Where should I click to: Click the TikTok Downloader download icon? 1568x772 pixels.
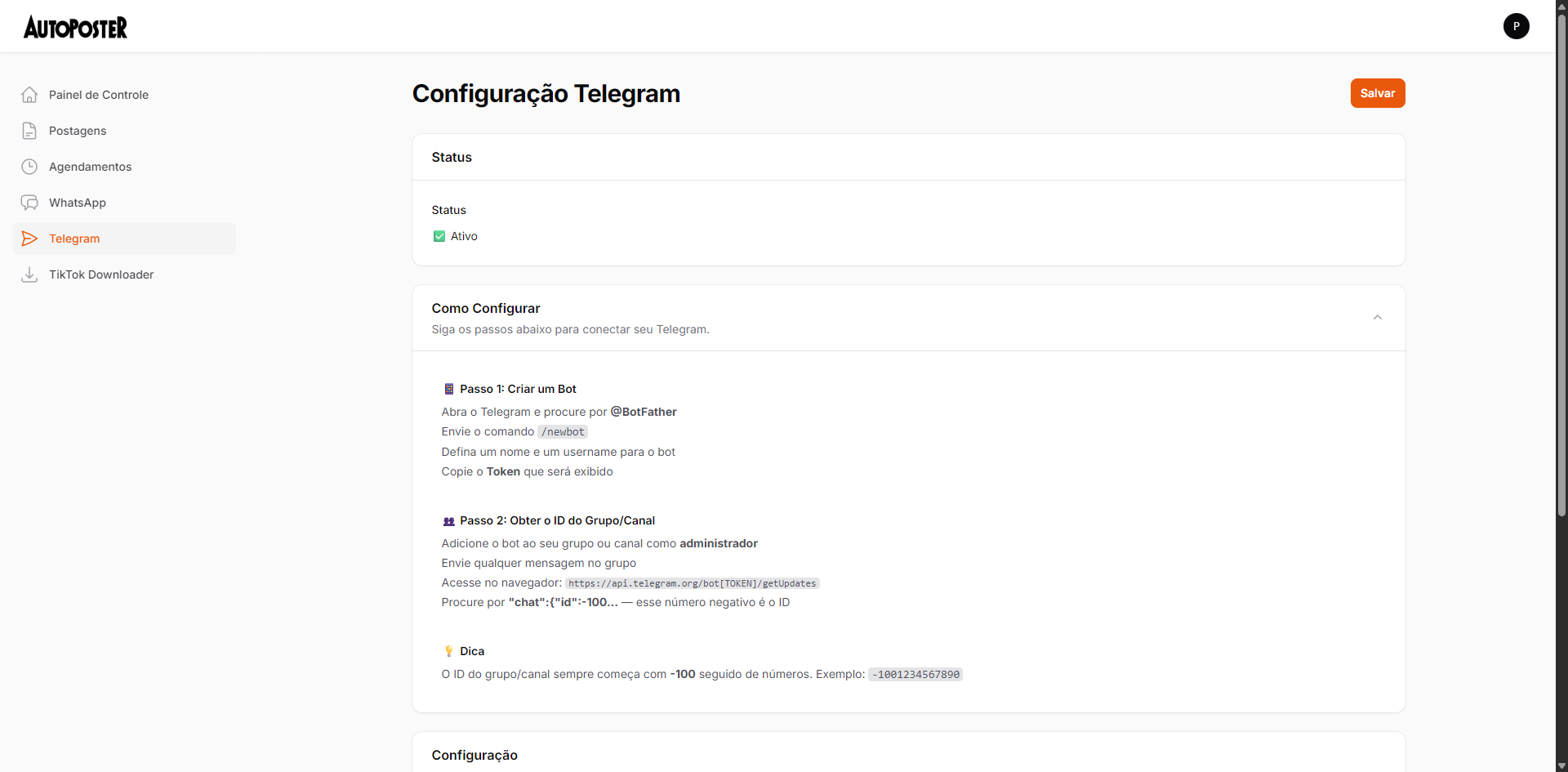(x=29, y=274)
